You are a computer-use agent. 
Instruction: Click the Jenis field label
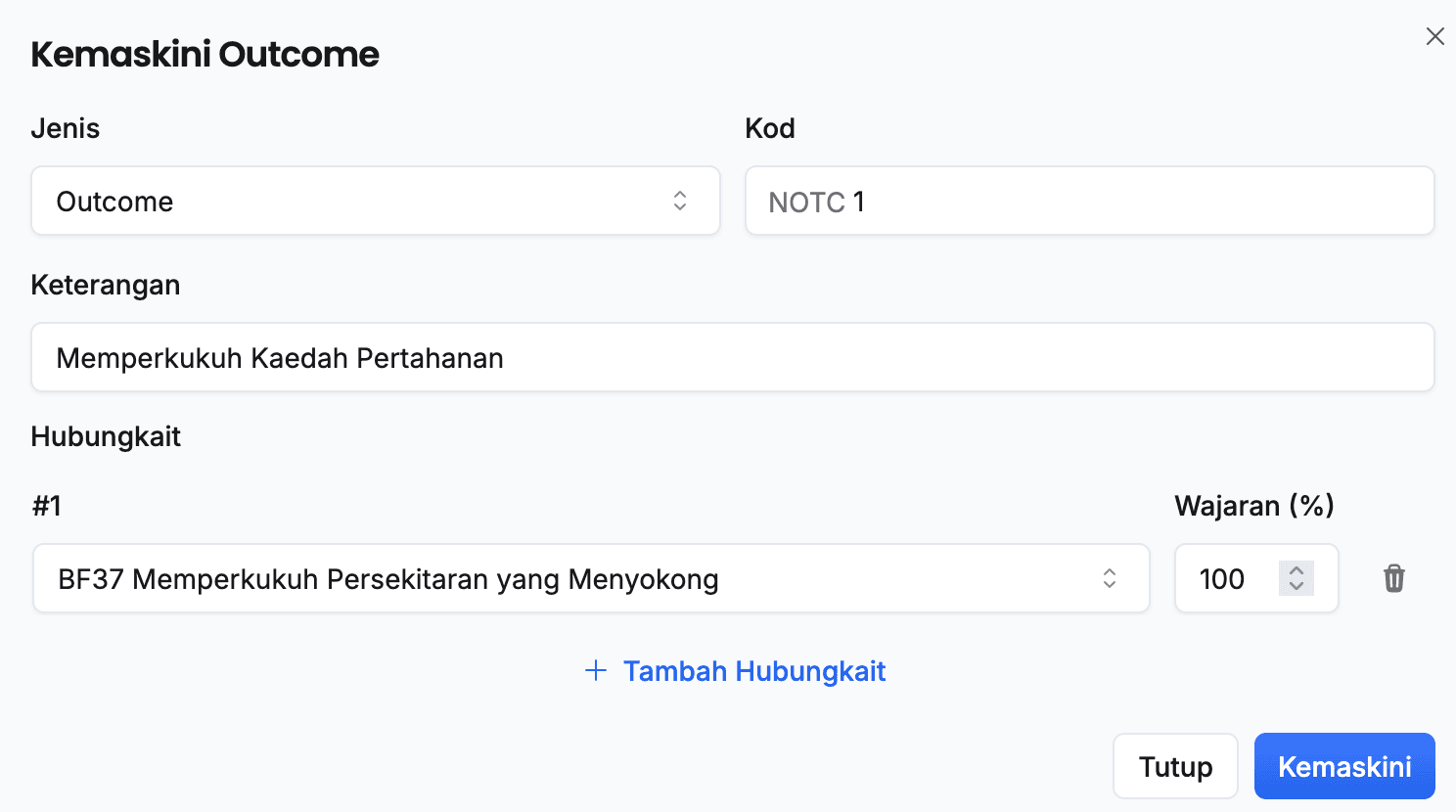coord(66,128)
